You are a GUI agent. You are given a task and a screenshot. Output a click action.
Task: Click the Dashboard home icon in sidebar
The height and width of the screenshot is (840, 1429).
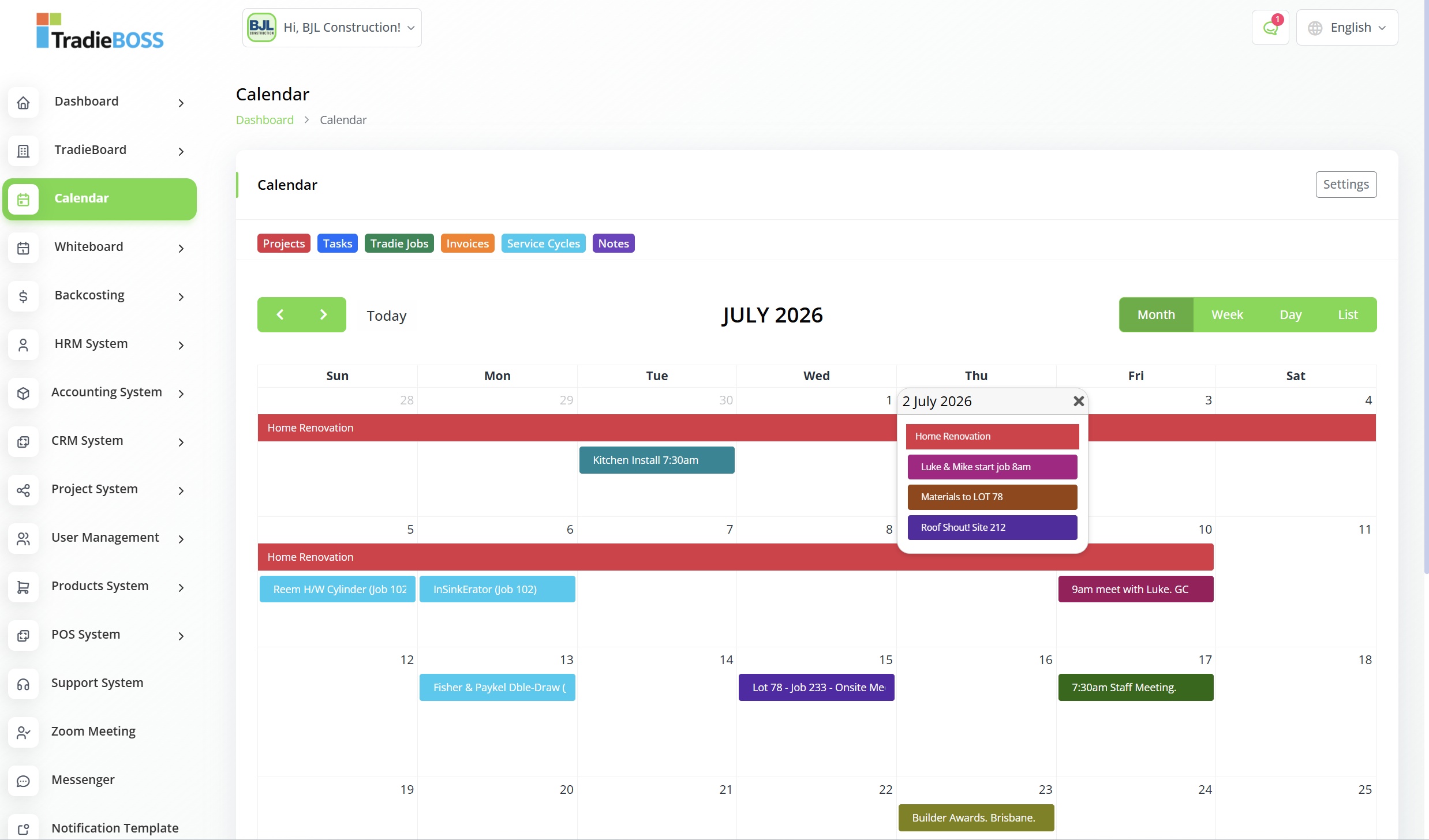coord(23,103)
